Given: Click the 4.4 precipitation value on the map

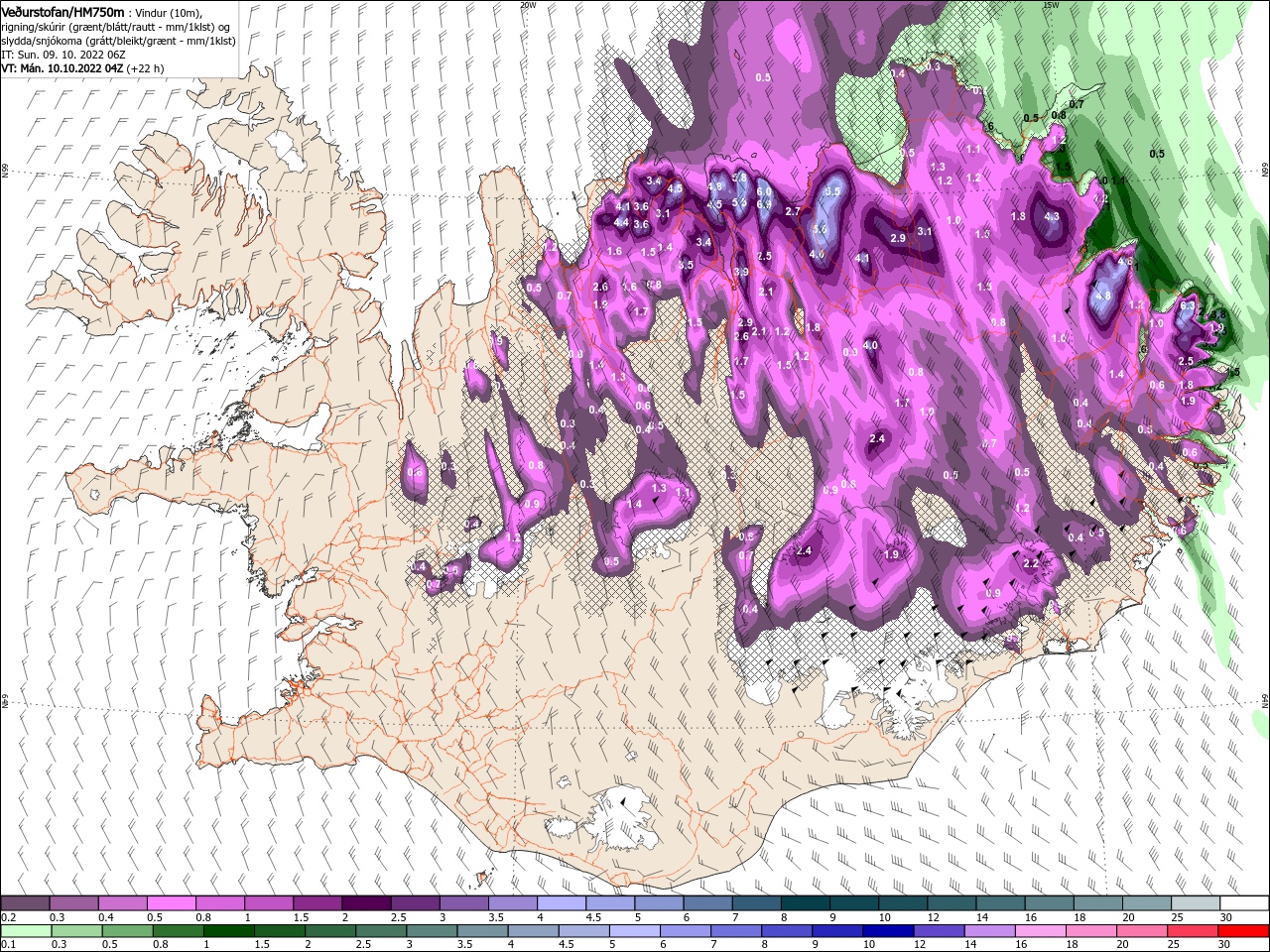Looking at the screenshot, I should (621, 223).
